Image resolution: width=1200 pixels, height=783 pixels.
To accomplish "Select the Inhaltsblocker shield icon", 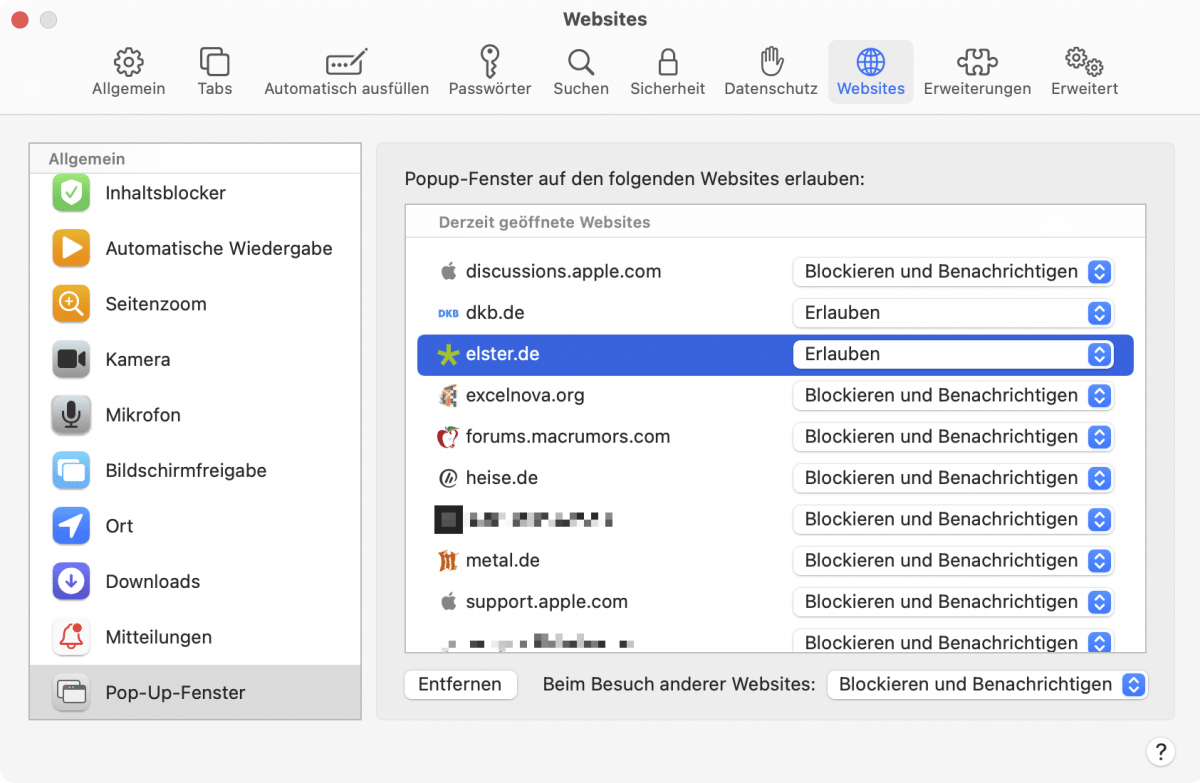I will pyautogui.click(x=71, y=193).
